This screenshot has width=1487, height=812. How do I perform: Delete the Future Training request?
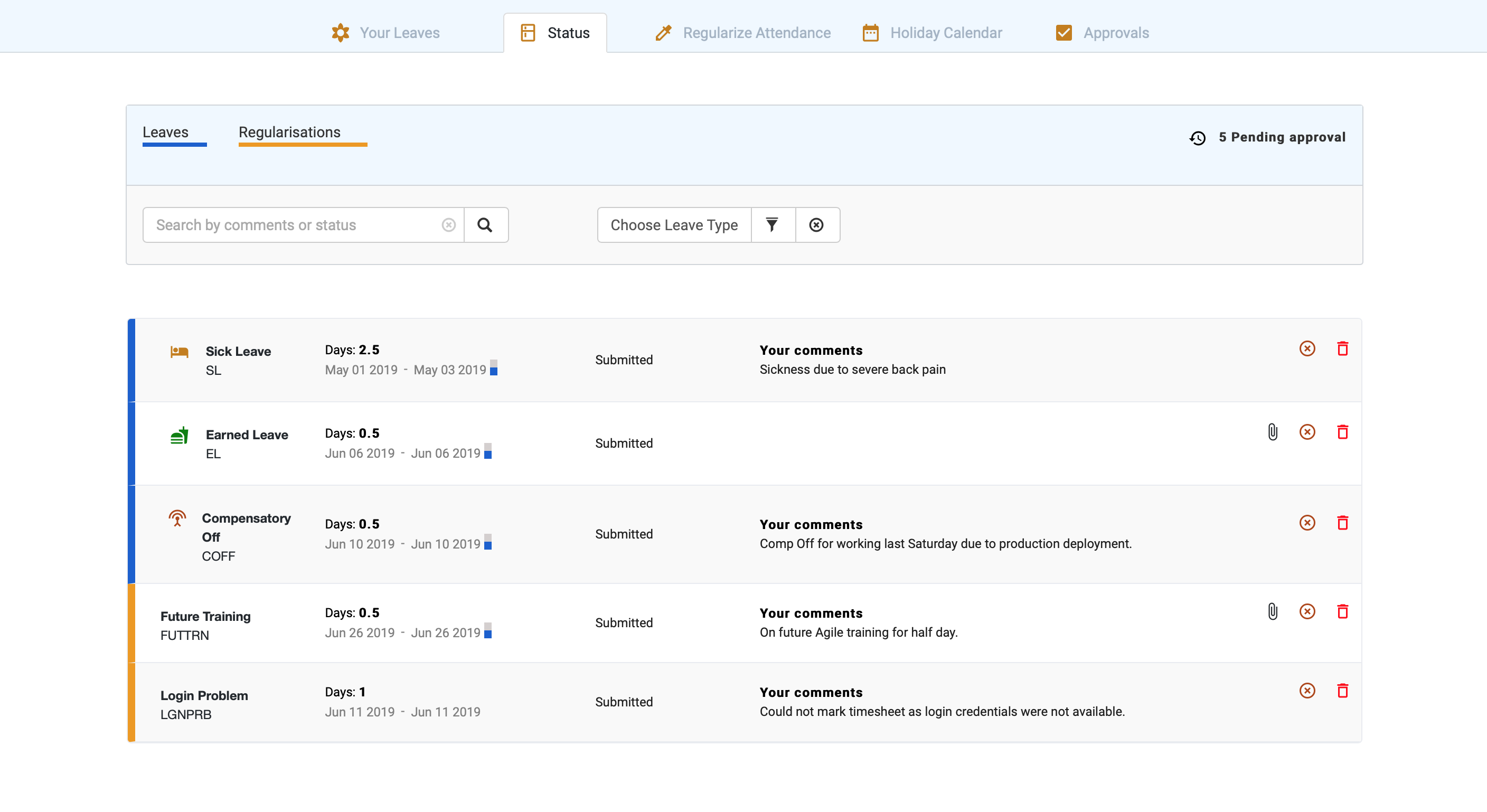click(1343, 612)
